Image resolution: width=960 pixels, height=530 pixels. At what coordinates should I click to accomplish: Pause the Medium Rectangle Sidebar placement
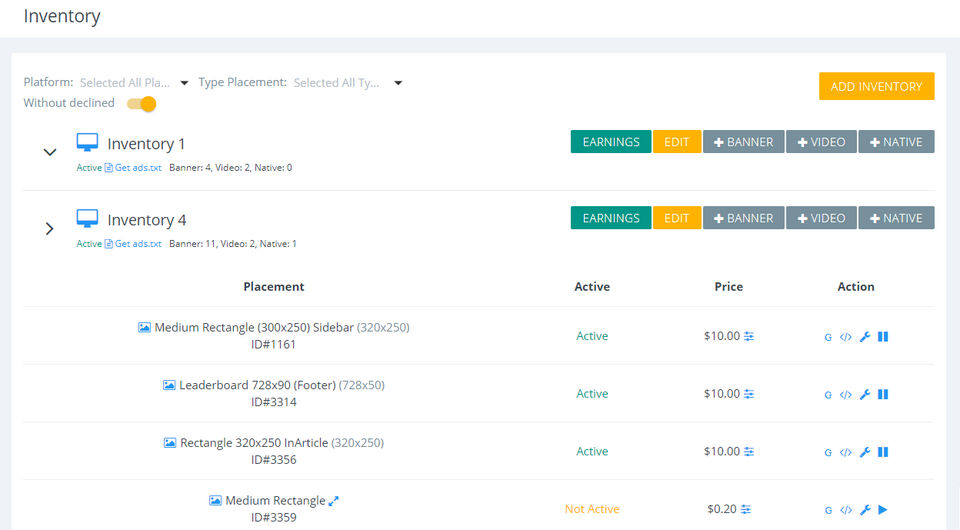pos(883,337)
